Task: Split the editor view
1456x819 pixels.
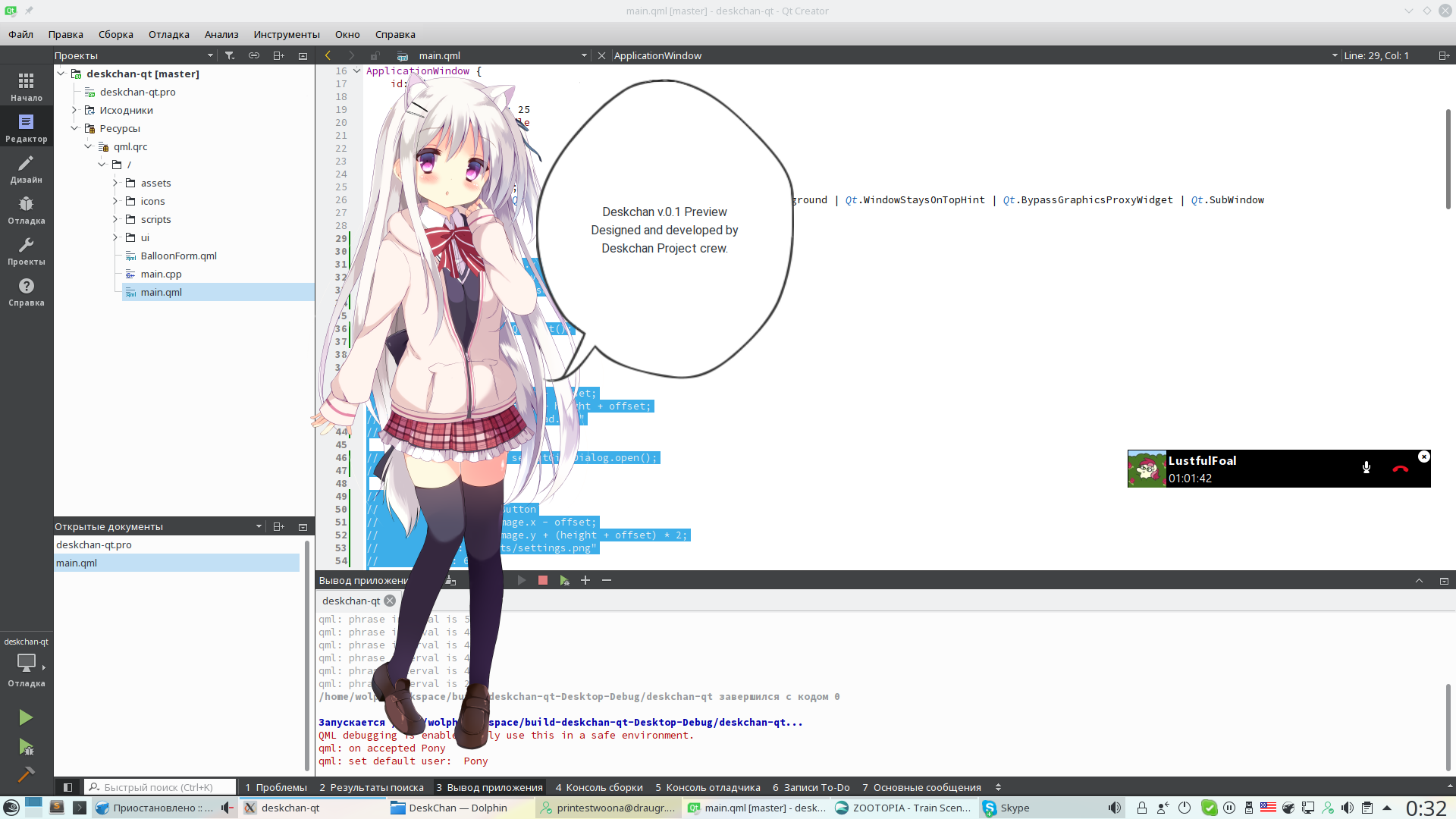Action: tap(1444, 55)
